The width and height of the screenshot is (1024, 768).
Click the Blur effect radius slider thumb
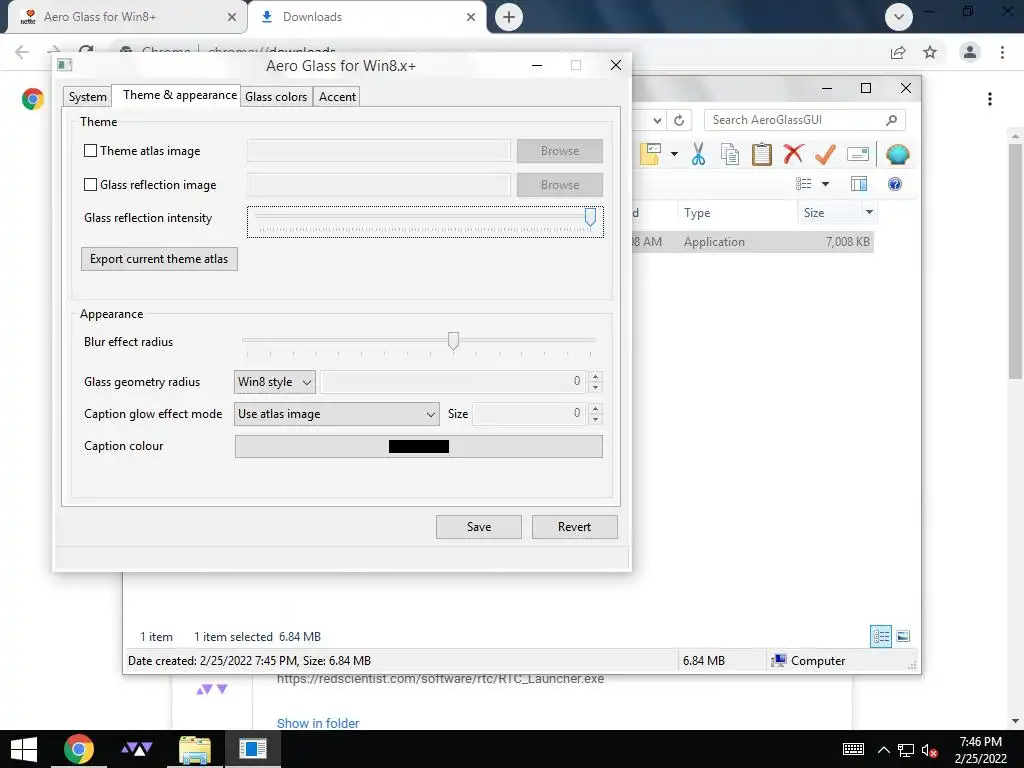click(x=453, y=341)
